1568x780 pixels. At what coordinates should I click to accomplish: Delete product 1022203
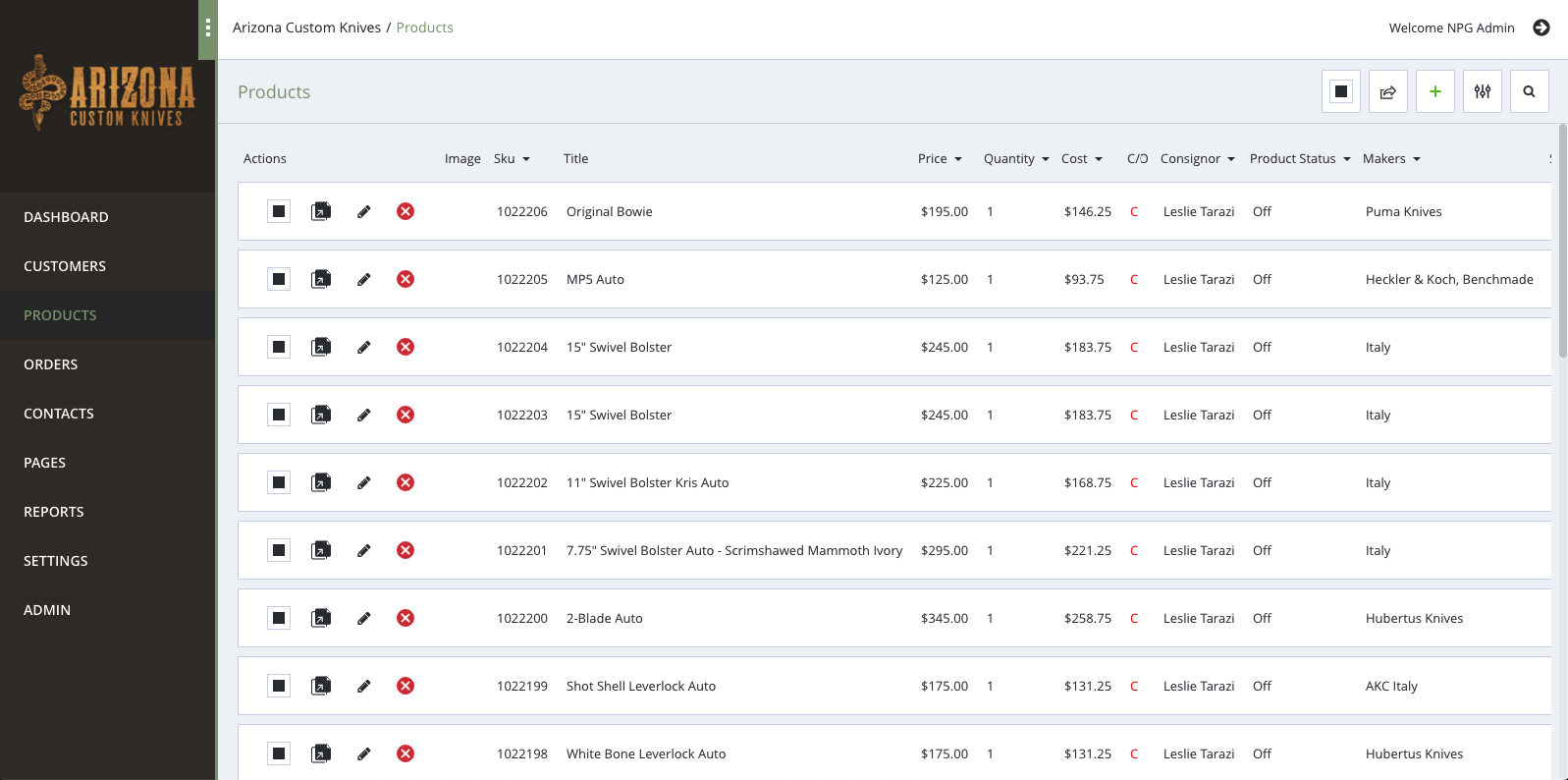click(406, 415)
